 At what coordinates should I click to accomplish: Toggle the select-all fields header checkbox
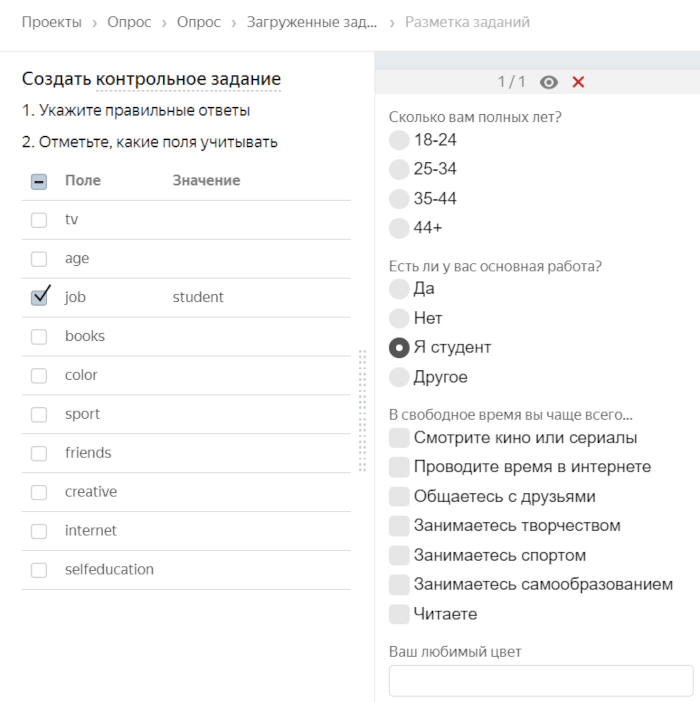[39, 181]
